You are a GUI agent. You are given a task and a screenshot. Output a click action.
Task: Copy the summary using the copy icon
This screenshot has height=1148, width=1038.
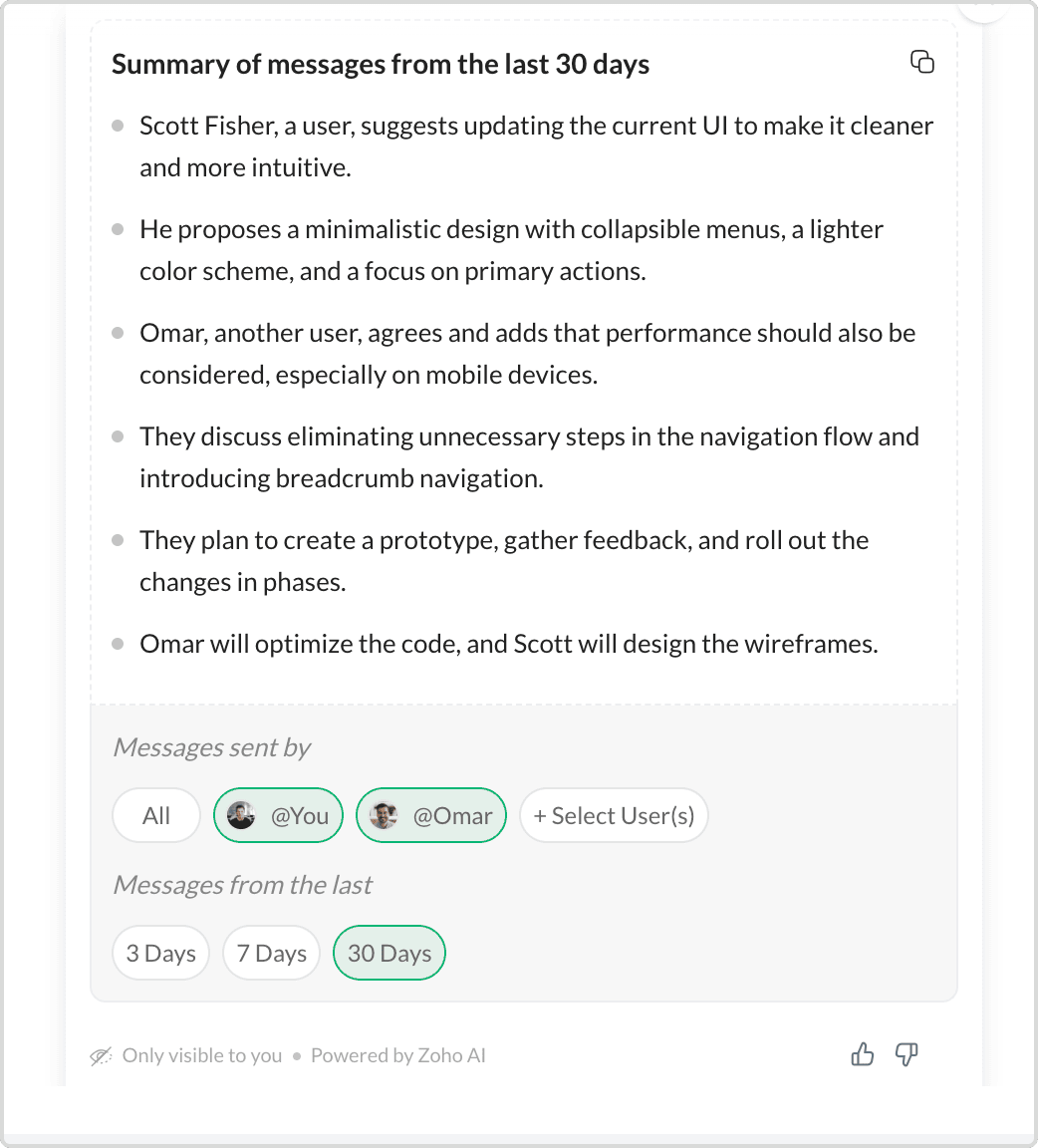[922, 62]
